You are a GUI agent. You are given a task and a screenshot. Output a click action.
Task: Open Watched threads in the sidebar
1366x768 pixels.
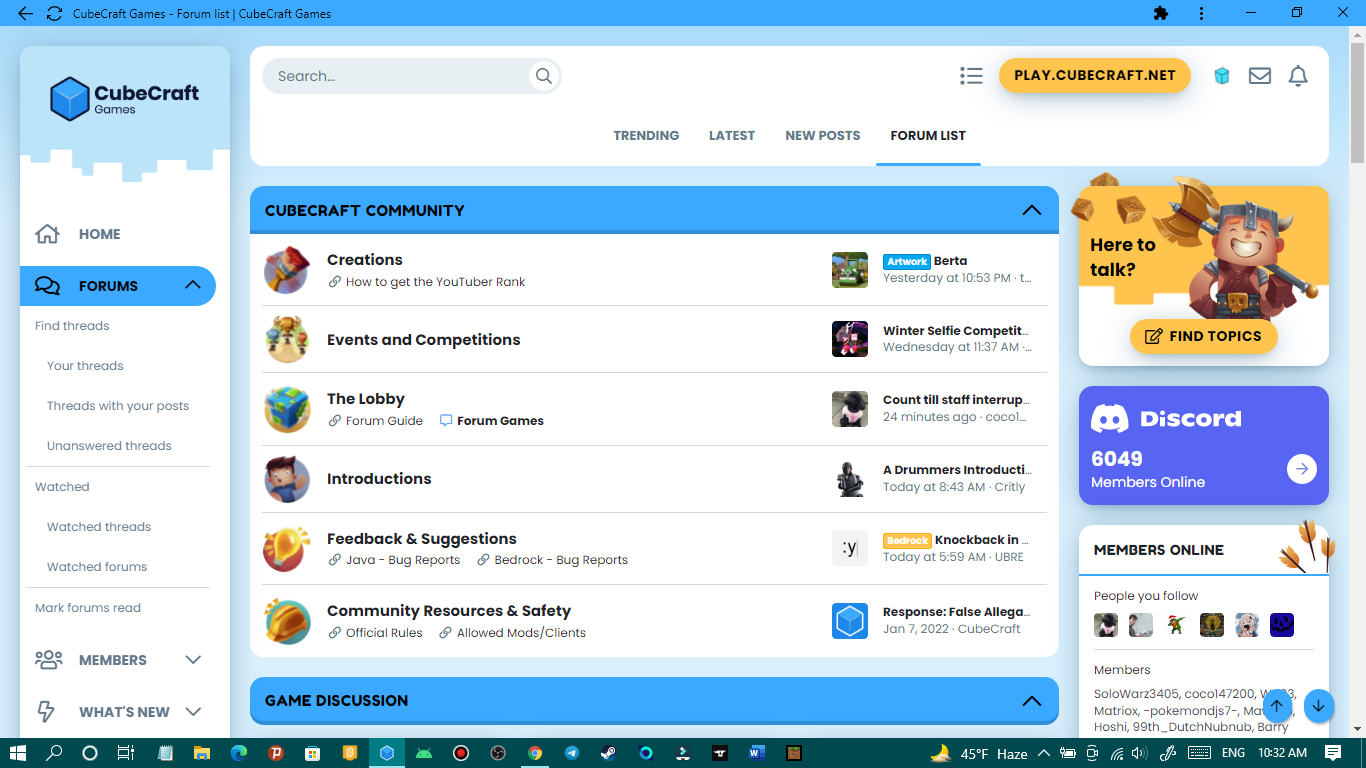tap(99, 527)
